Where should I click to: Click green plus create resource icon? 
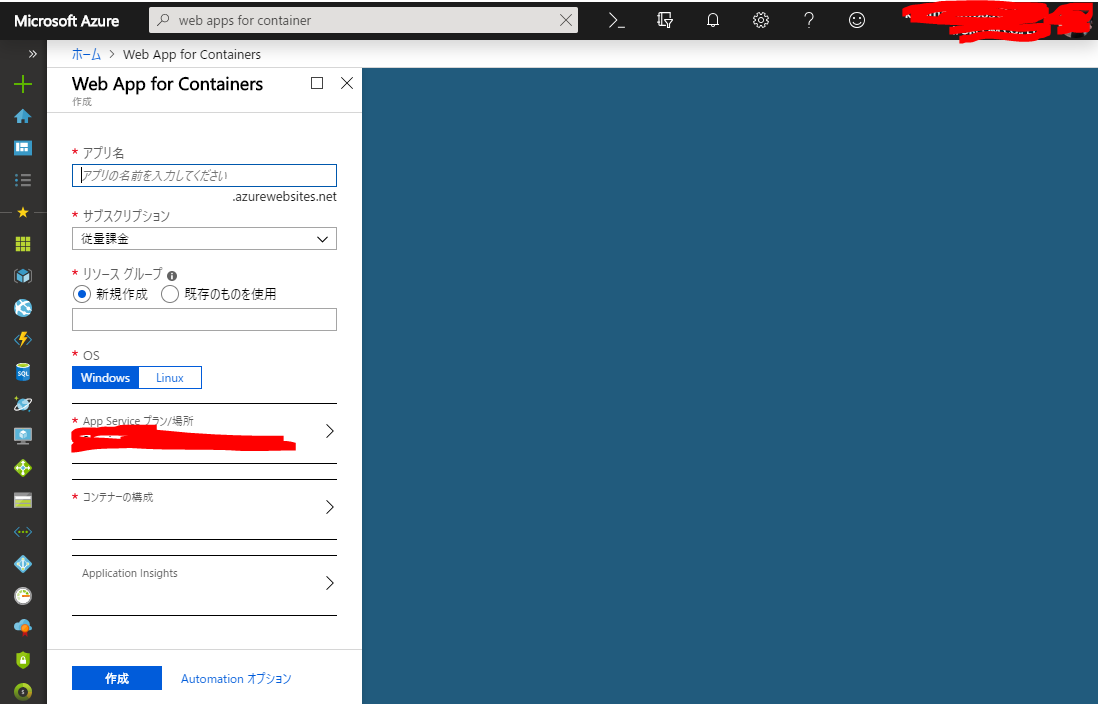click(23, 84)
